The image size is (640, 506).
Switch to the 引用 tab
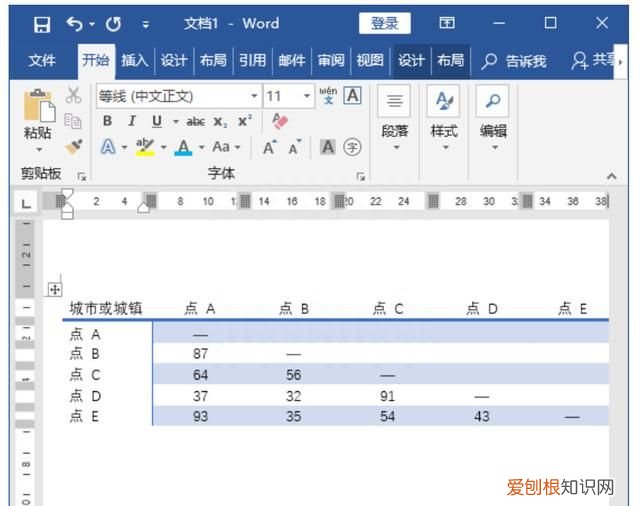click(x=252, y=61)
